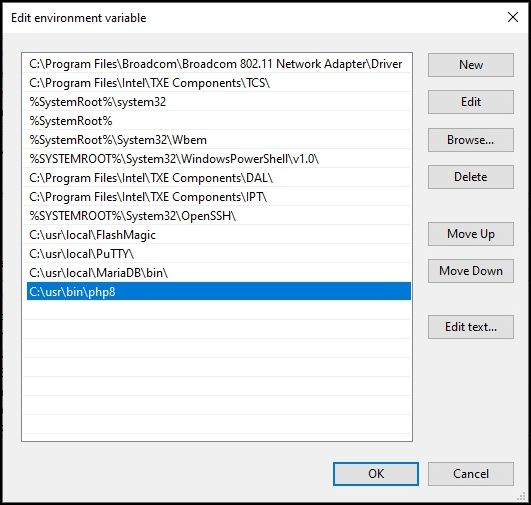Screen dimensions: 531x505
Task: Select the plain %SystemRoot% entry
Action: pos(219,121)
